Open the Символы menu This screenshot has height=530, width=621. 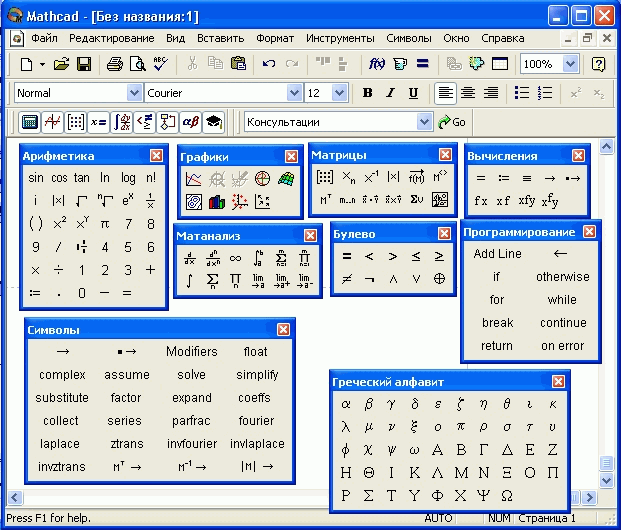point(409,38)
